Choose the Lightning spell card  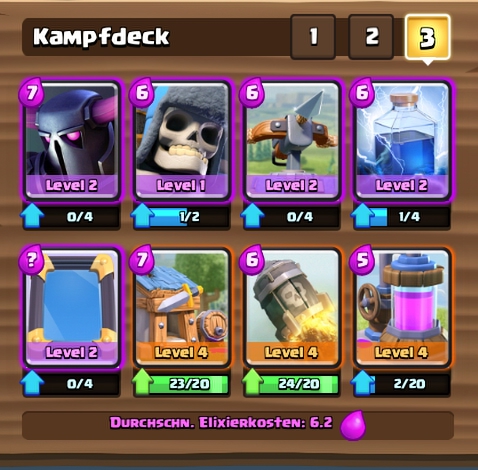click(402, 140)
